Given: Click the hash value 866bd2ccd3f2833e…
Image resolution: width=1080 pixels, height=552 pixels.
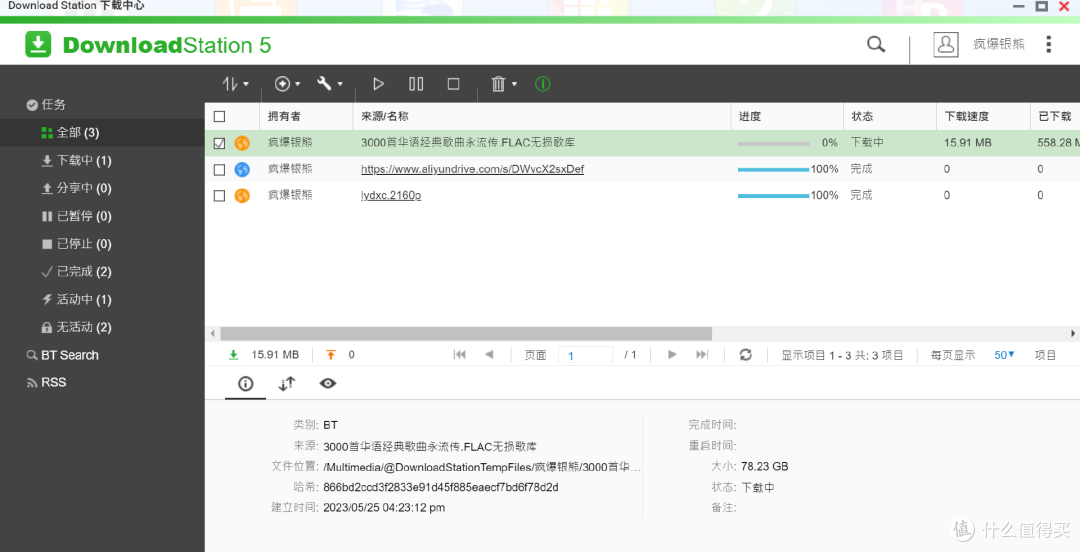Looking at the screenshot, I should tap(441, 487).
